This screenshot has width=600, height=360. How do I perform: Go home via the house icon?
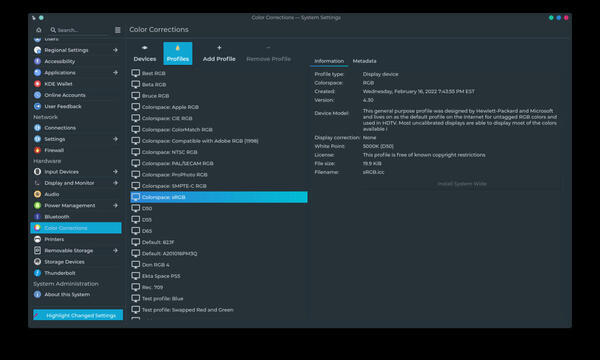click(39, 30)
